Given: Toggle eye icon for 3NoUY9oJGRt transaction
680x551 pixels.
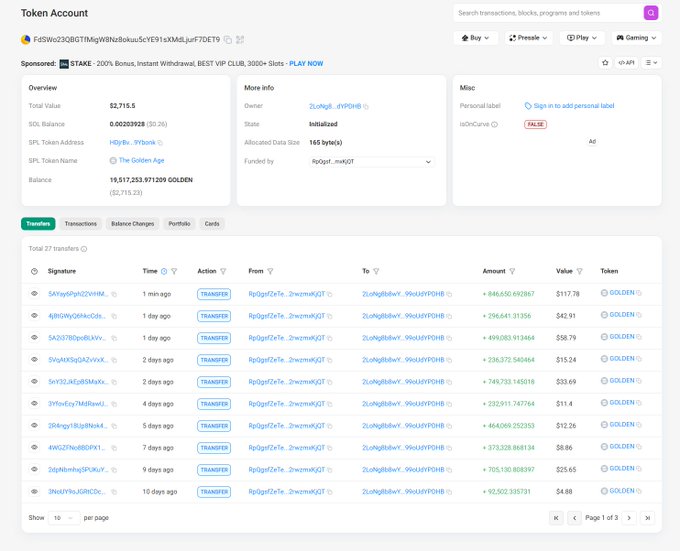Looking at the screenshot, I should point(34,491).
